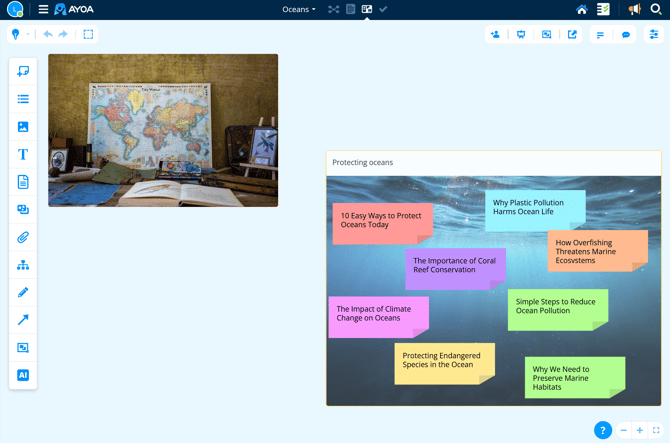The width and height of the screenshot is (670, 443).
Task: Switch to whiteboard view icon
Action: (x=367, y=9)
